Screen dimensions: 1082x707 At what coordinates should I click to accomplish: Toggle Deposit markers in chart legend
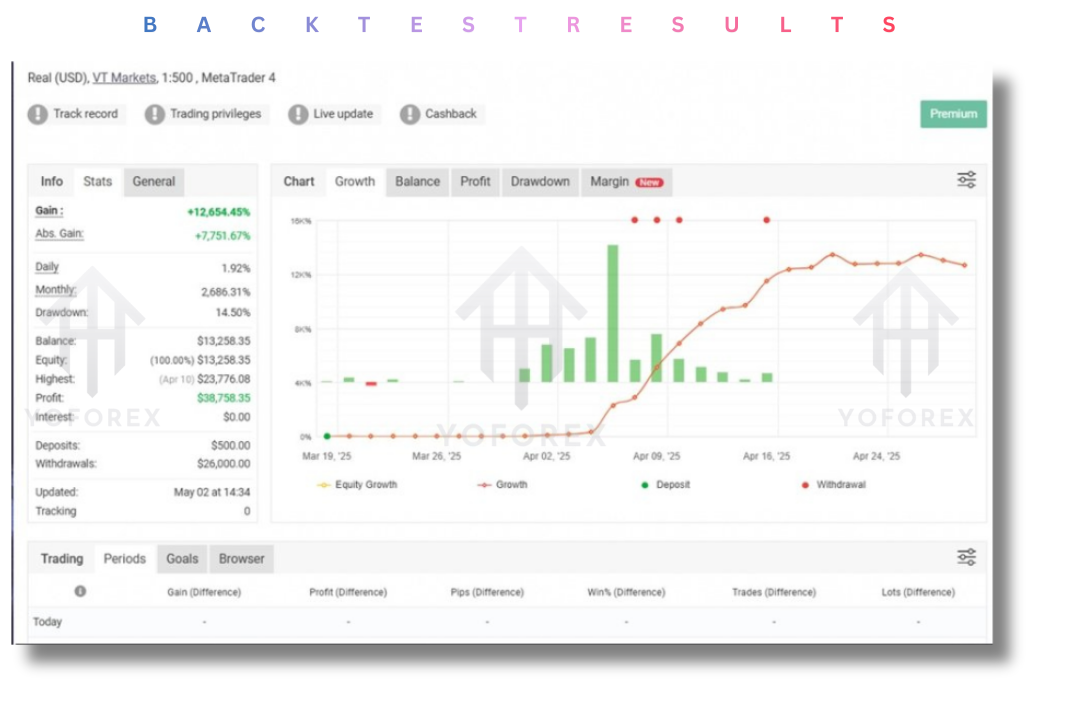665,485
